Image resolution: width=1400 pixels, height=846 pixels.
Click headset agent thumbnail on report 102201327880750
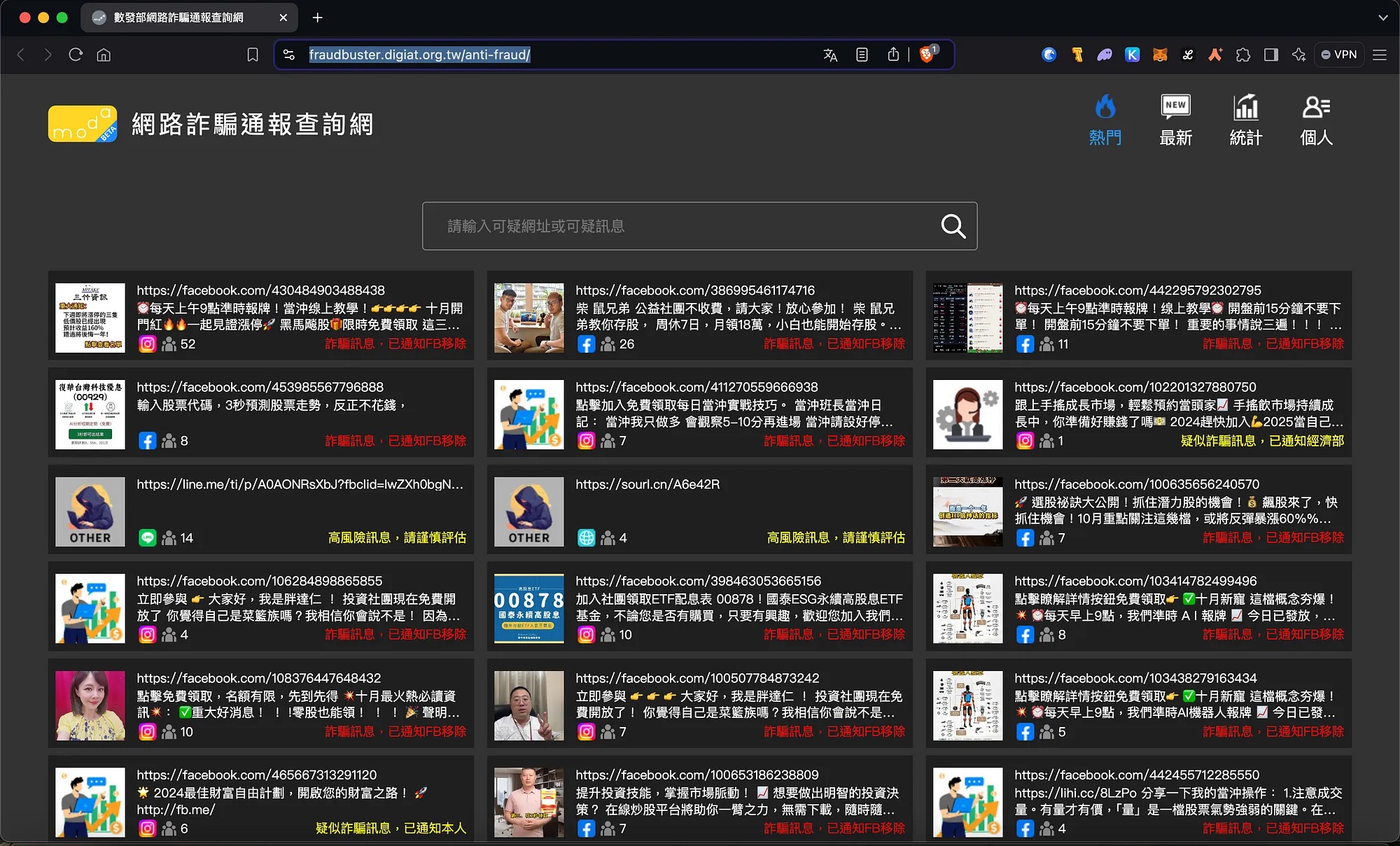[x=967, y=414]
